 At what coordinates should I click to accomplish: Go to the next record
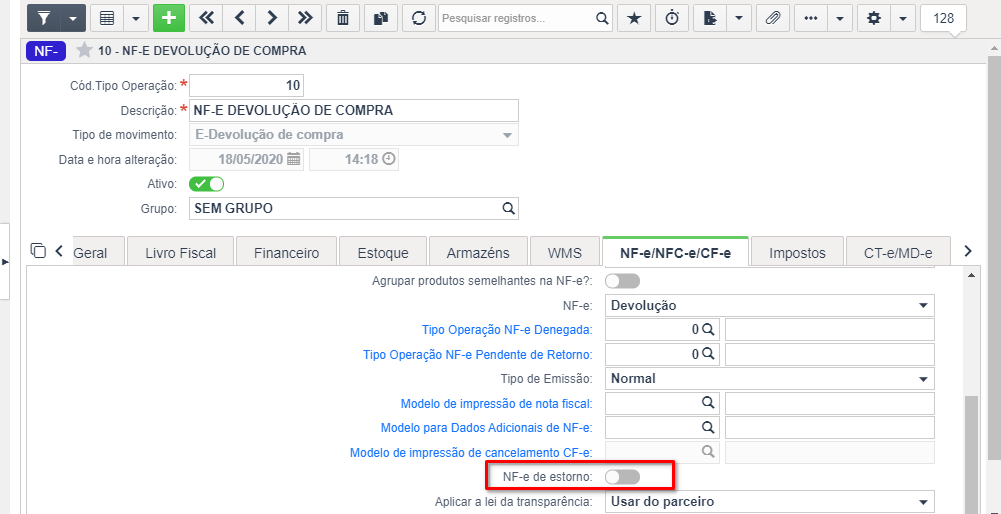pos(272,19)
